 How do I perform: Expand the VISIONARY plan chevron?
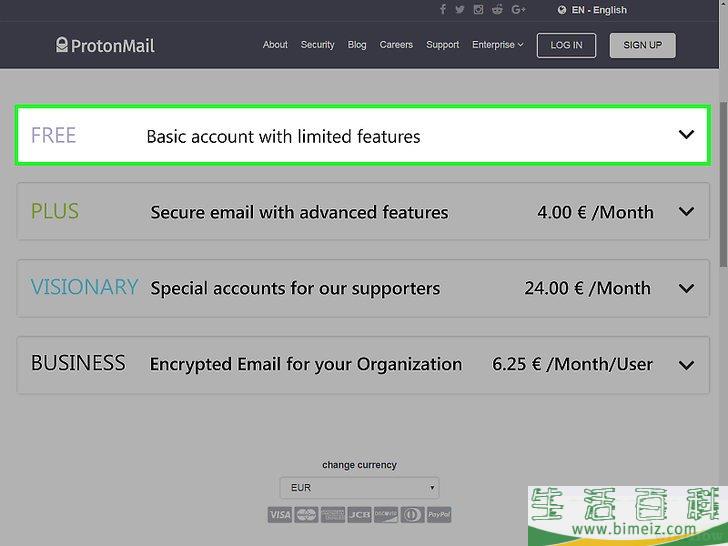point(686,288)
